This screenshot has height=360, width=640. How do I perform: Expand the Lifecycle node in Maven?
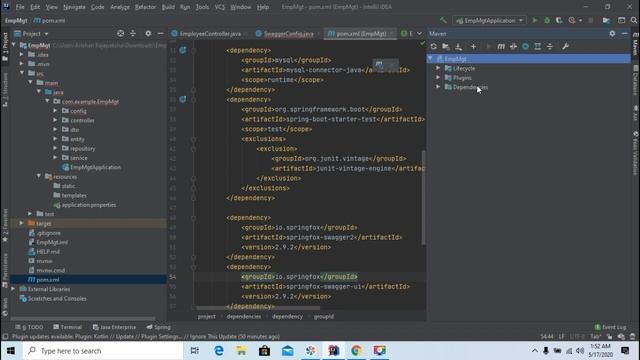coord(438,68)
